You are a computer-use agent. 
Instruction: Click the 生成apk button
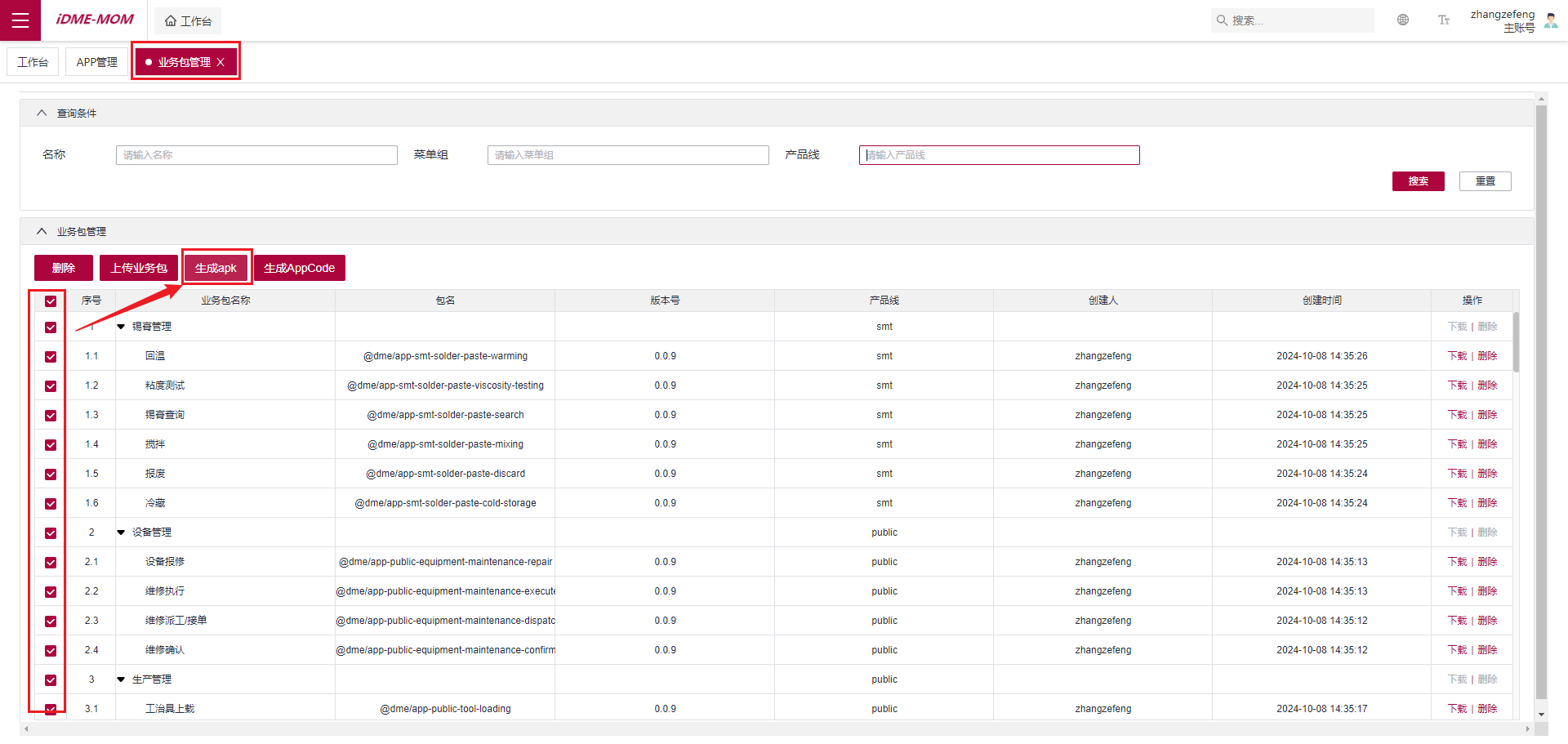(x=216, y=268)
